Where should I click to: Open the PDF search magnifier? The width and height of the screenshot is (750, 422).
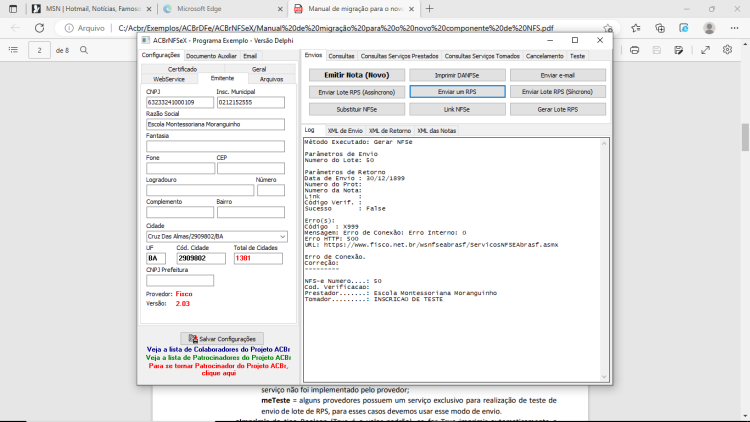pos(84,50)
